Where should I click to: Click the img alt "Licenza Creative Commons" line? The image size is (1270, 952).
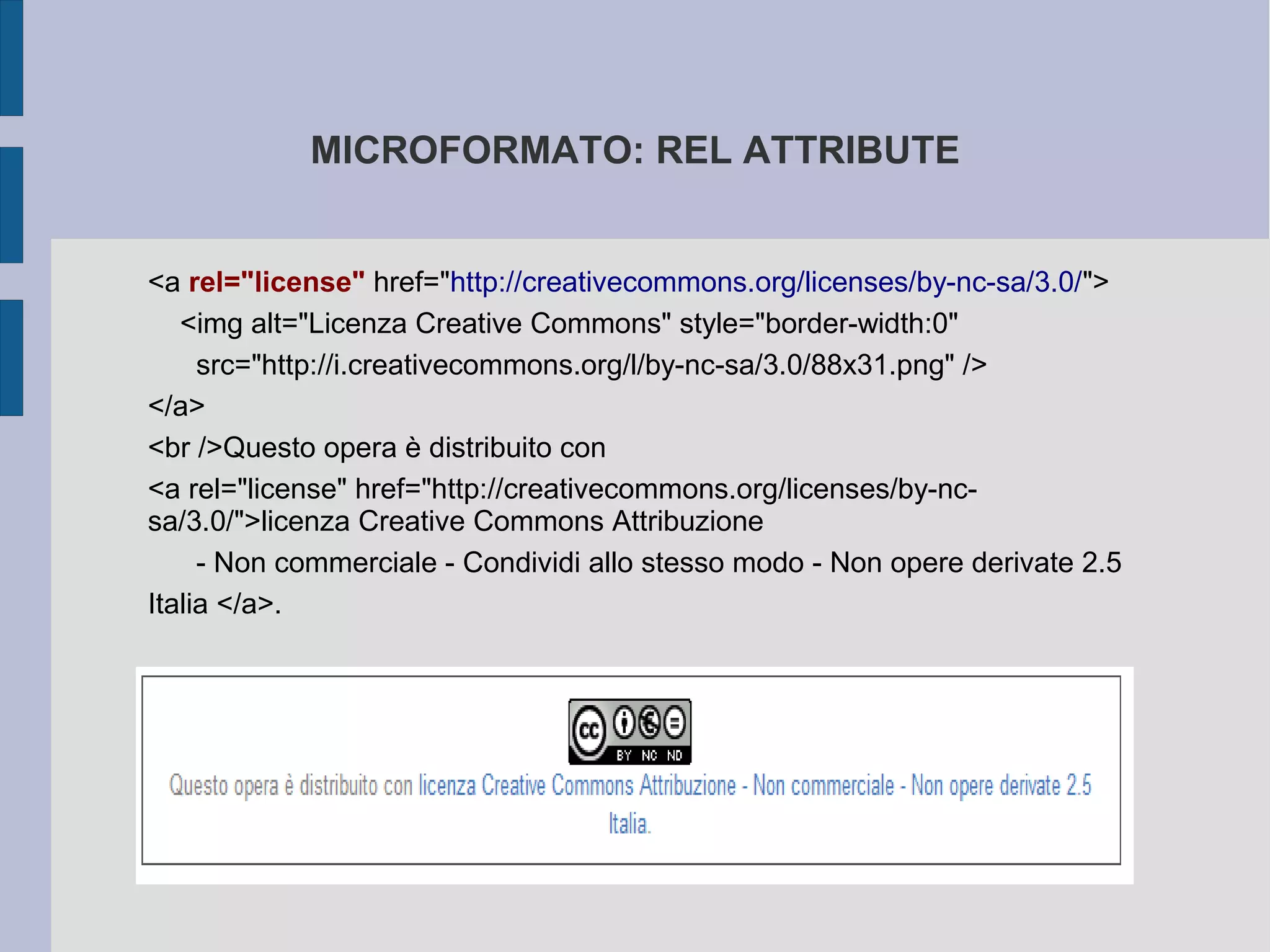tap(569, 324)
